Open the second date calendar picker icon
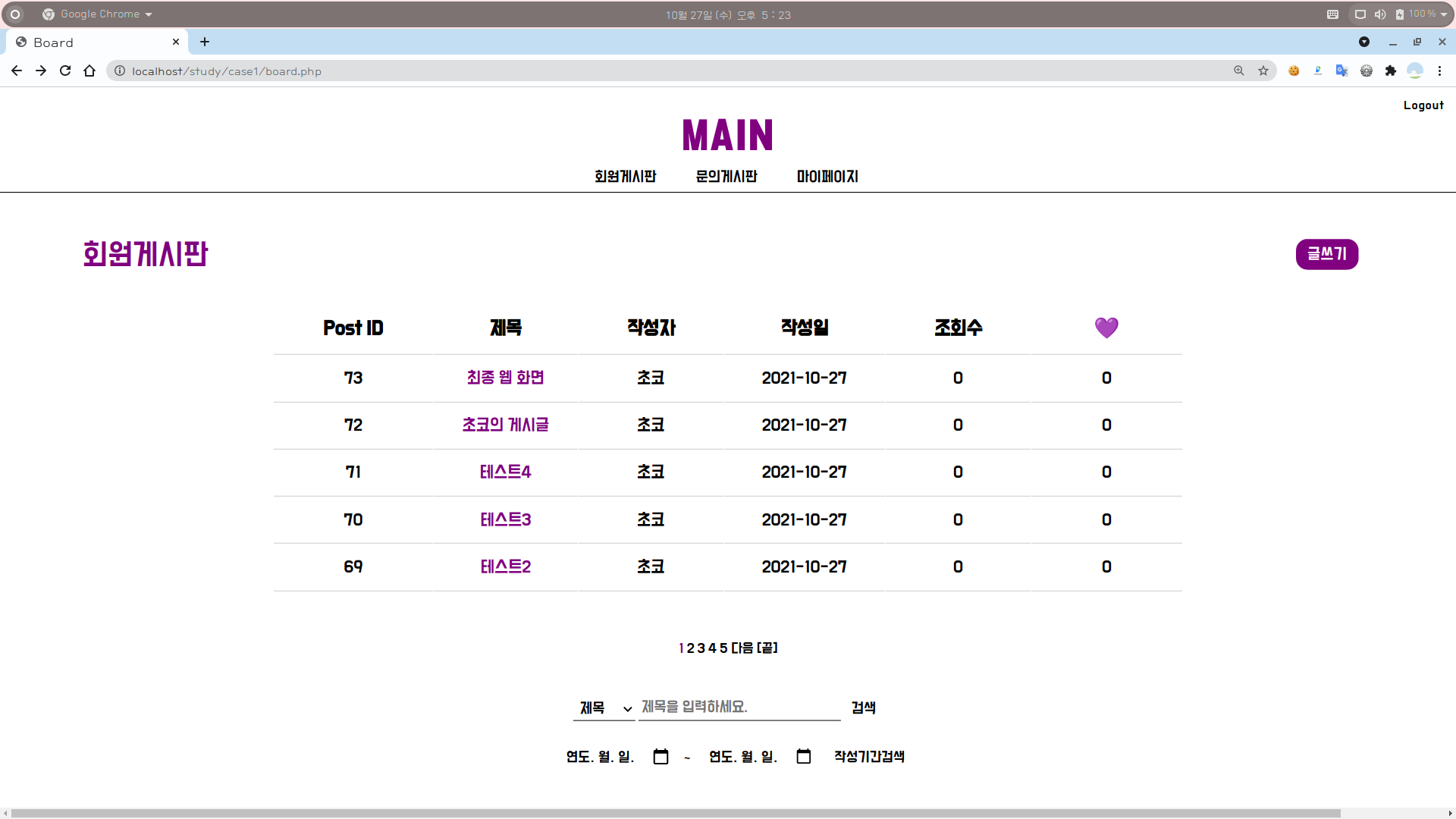 (x=804, y=757)
